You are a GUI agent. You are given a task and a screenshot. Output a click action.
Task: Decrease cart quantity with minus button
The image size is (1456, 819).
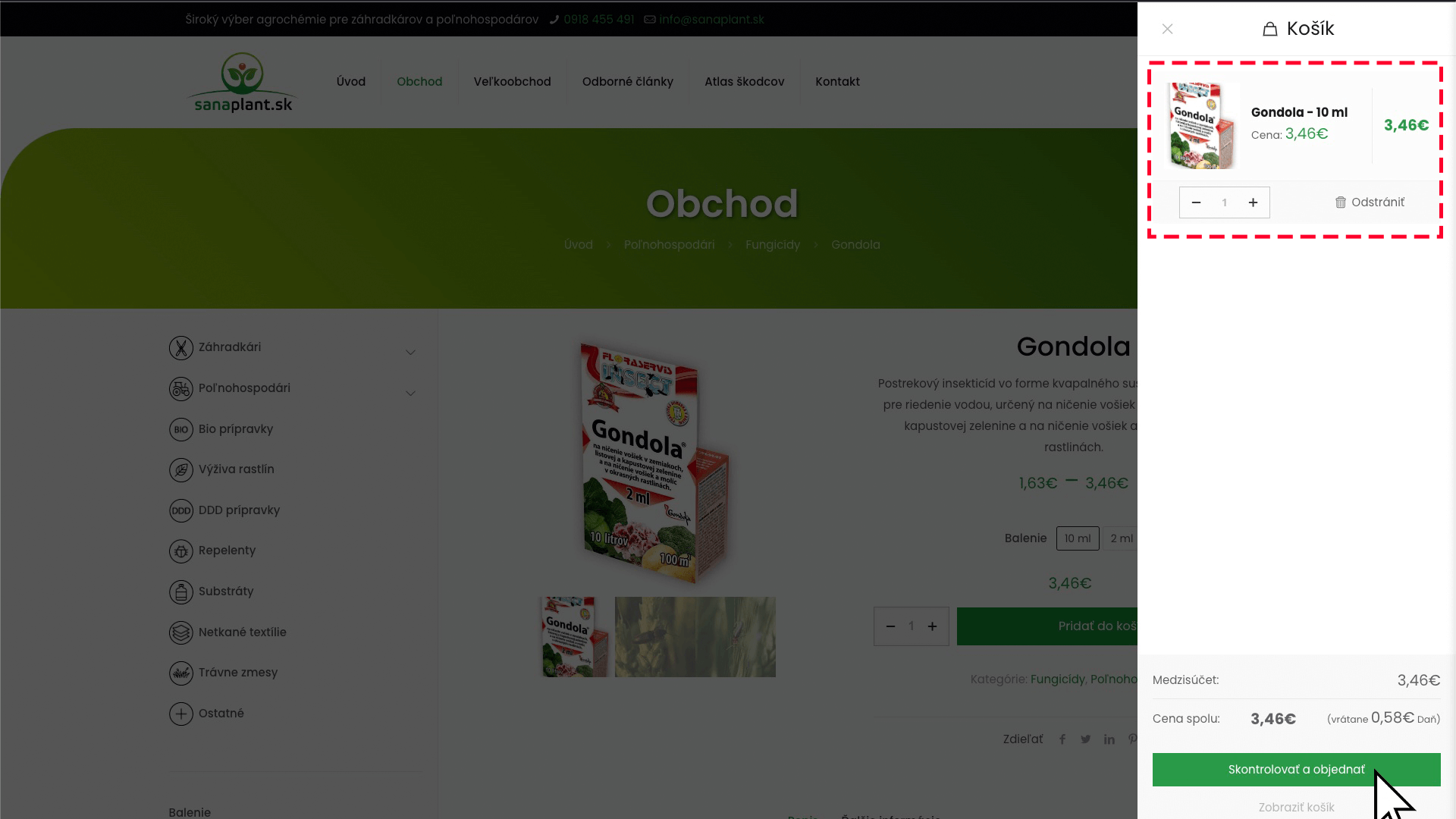tap(1196, 202)
